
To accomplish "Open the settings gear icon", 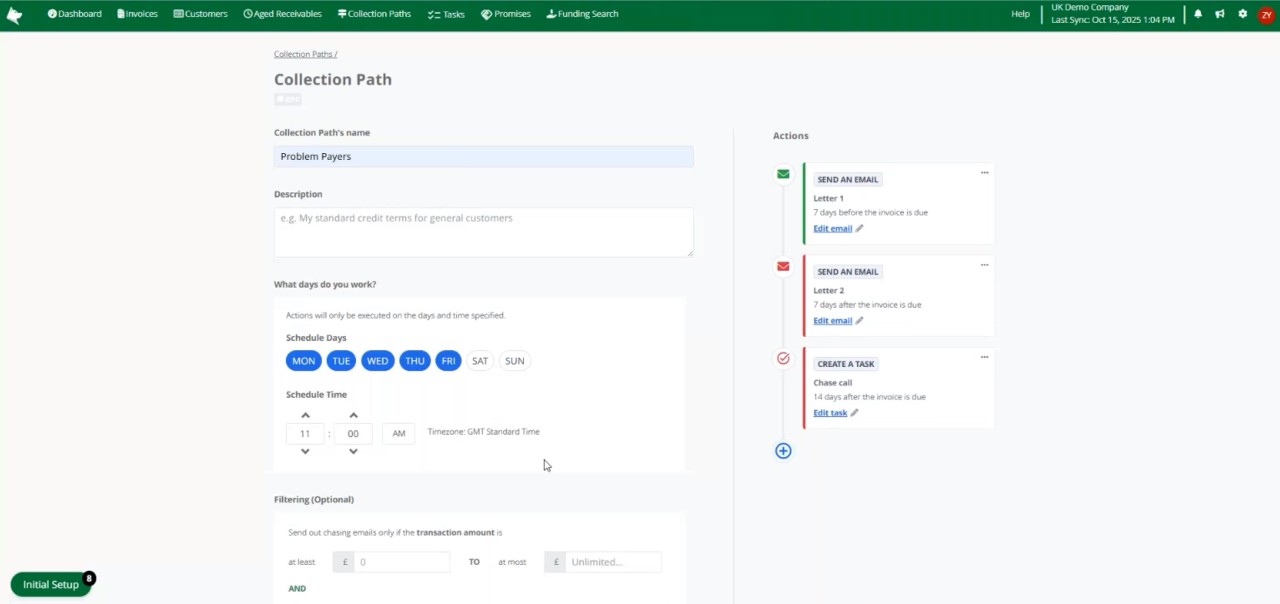I will pos(1241,13).
